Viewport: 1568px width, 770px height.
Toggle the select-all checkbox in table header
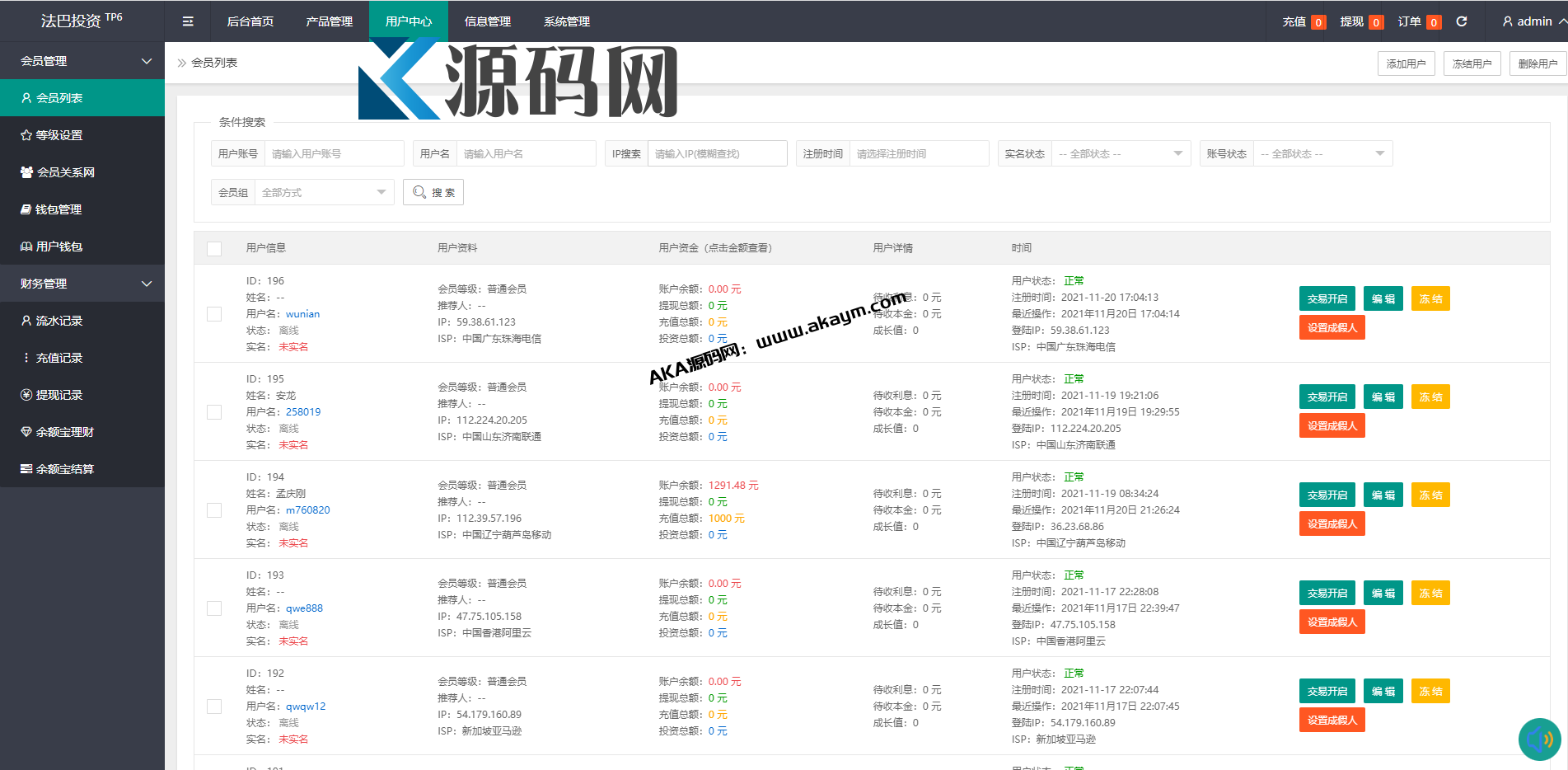pyautogui.click(x=214, y=248)
